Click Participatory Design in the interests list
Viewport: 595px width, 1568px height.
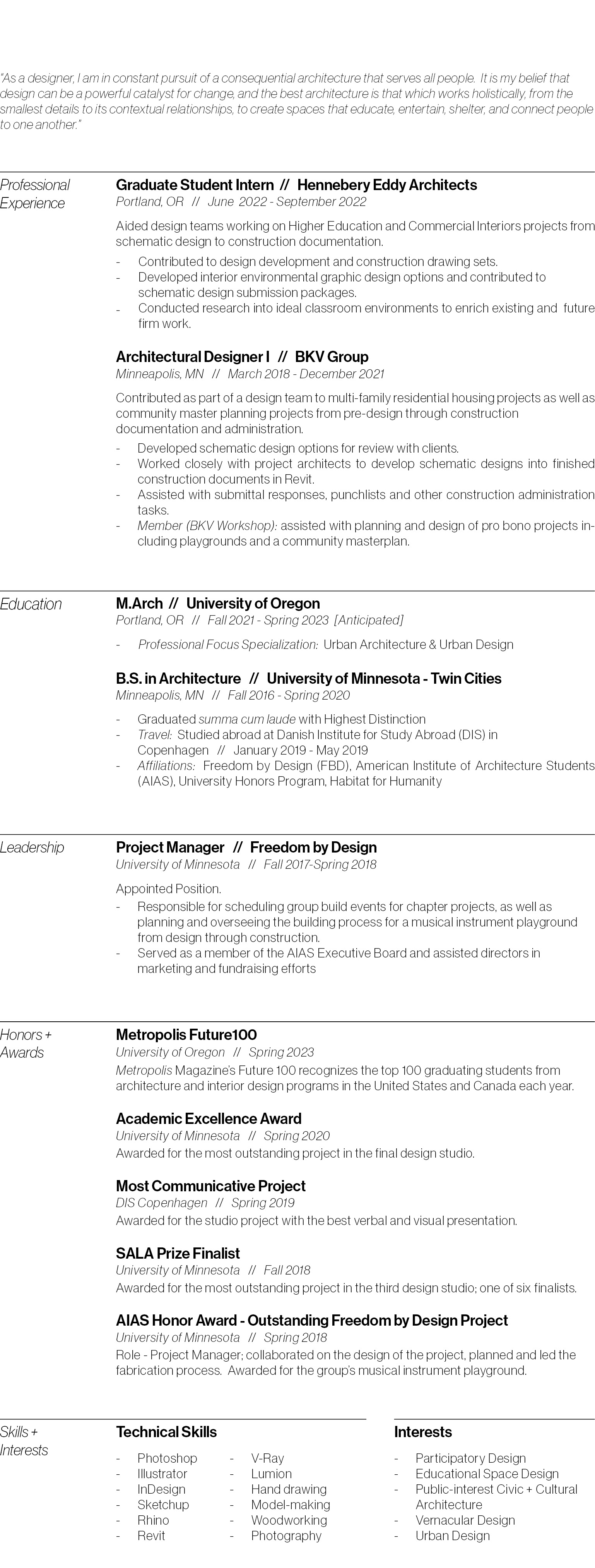coord(470,1458)
